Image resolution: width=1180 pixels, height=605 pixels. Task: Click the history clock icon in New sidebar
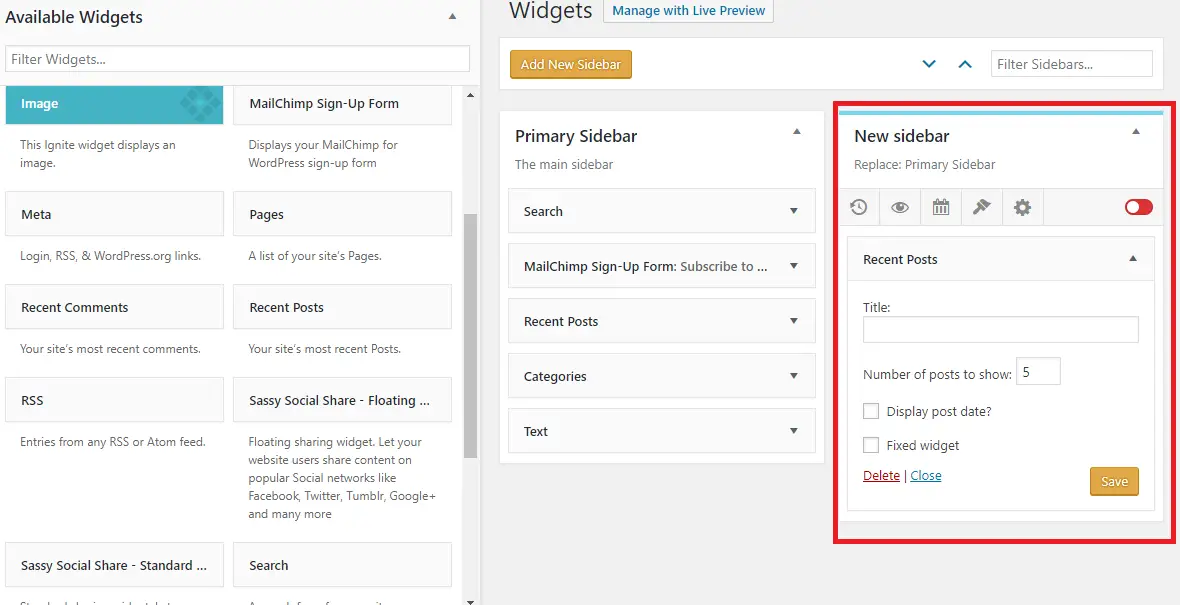click(x=859, y=208)
